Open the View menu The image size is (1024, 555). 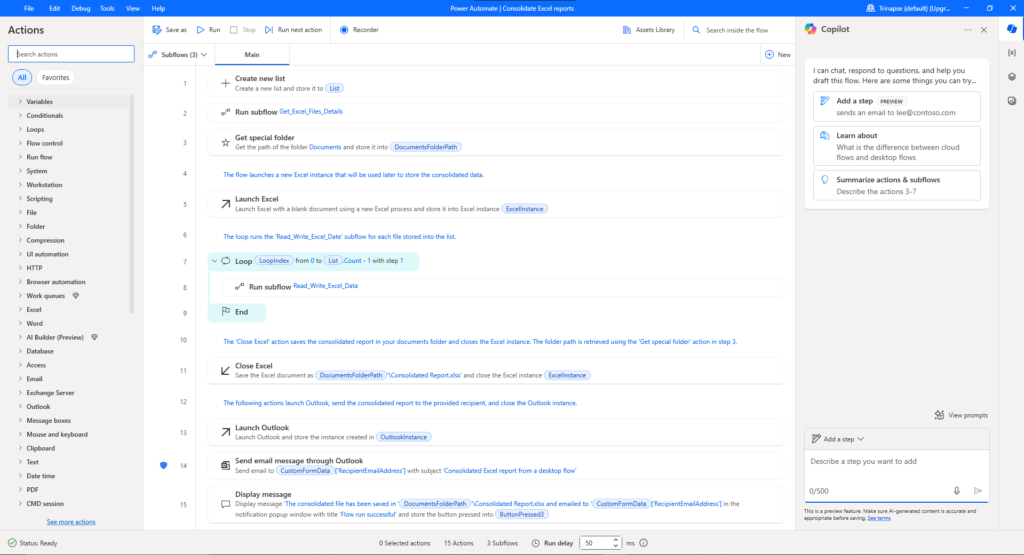pyautogui.click(x=133, y=8)
